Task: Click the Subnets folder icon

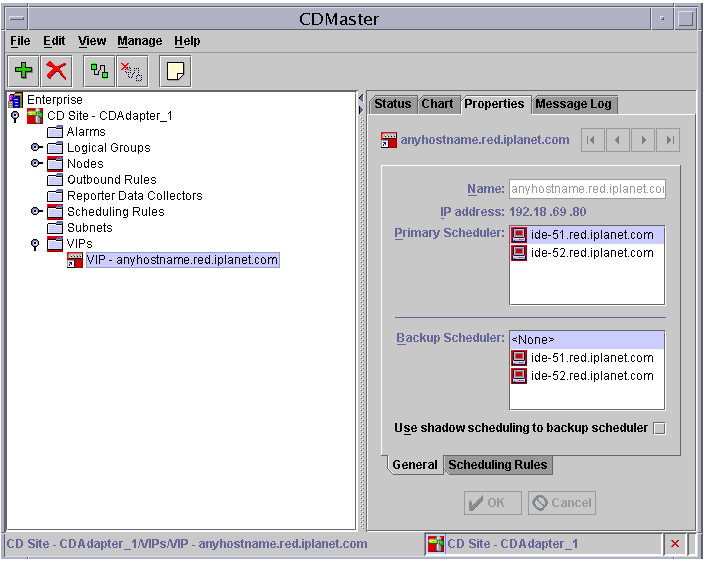Action: [55, 228]
